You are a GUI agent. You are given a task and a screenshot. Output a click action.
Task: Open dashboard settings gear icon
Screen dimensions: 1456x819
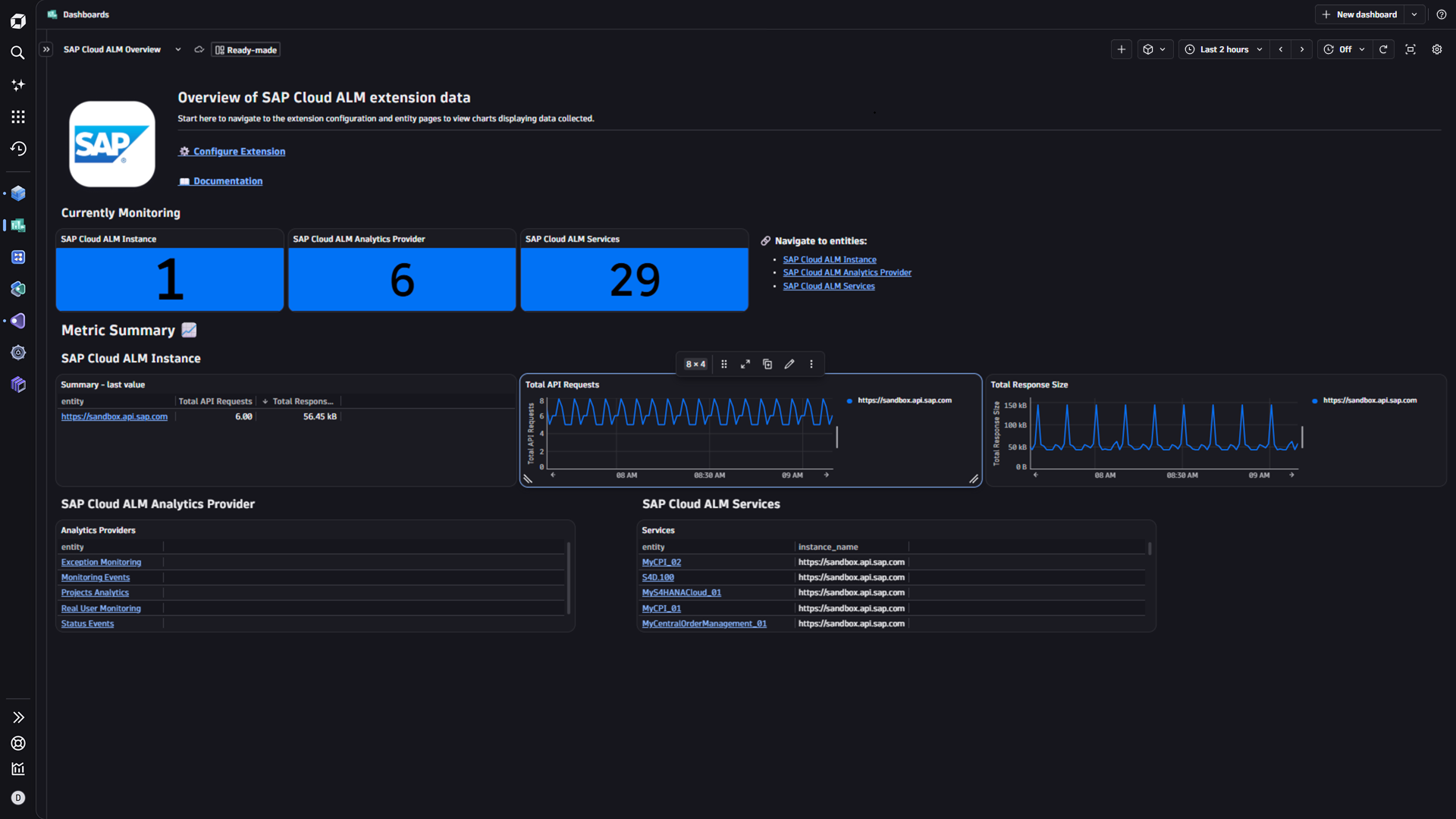pyautogui.click(x=1437, y=49)
